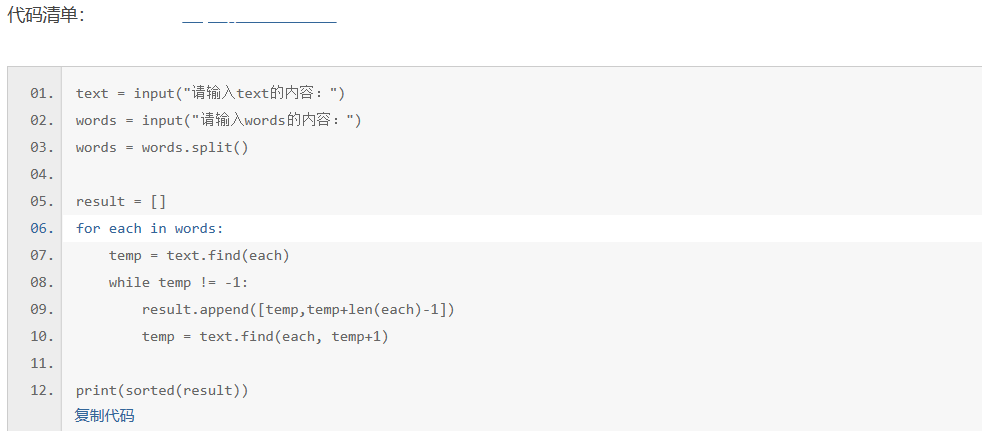This screenshot has width=982, height=431.
Task: Click line number 12 in the gutter
Action: (41, 390)
